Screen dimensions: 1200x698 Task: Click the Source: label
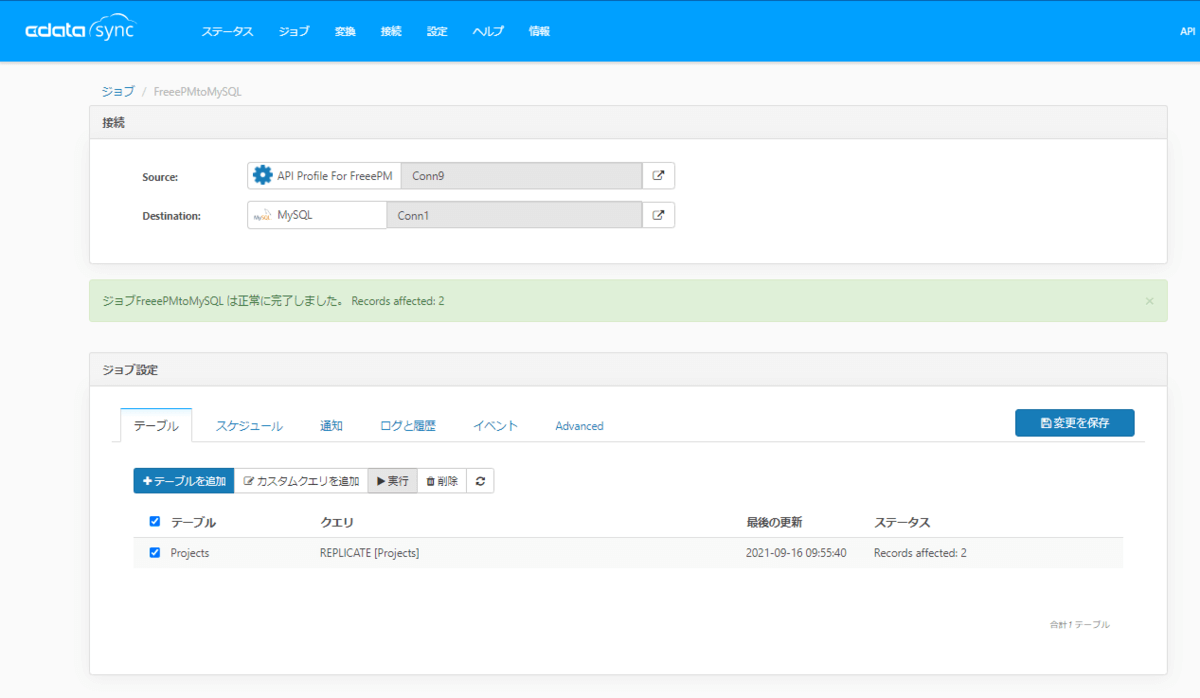[160, 177]
